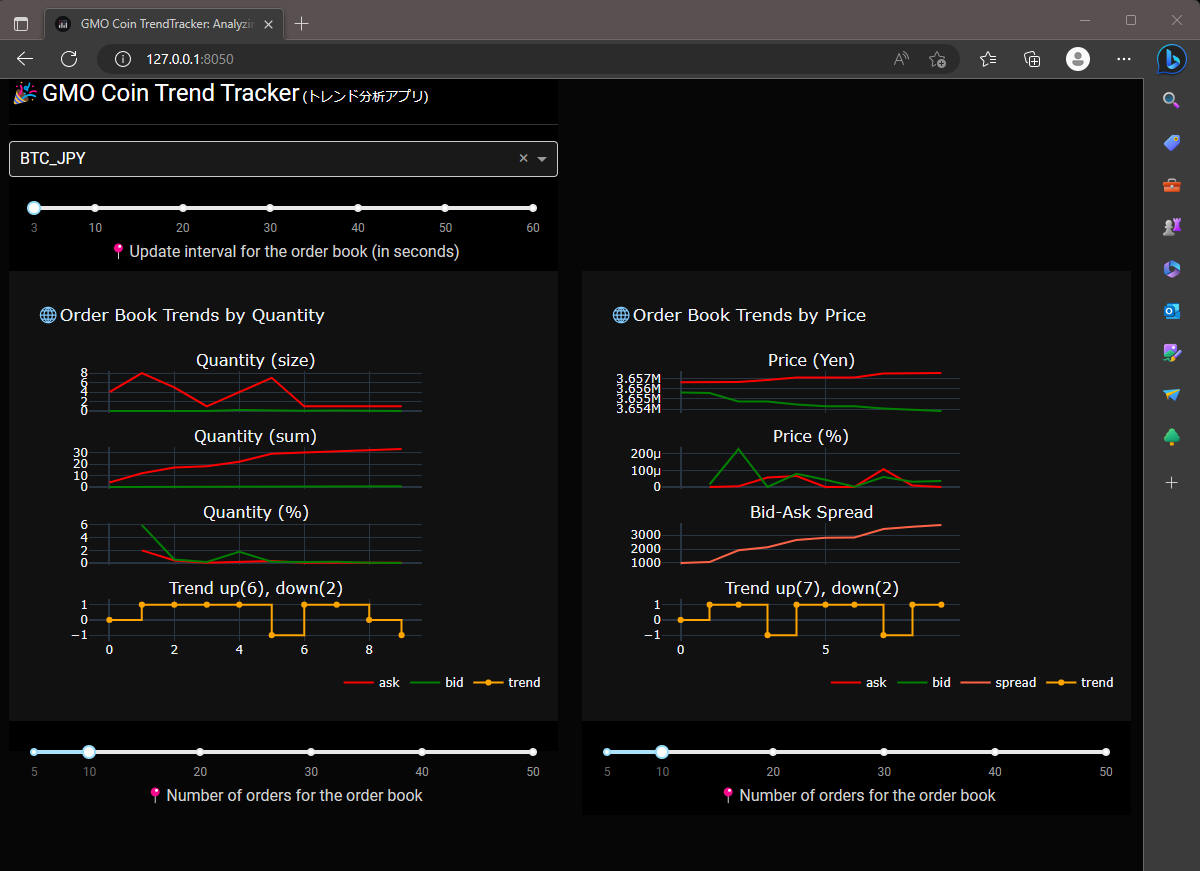Select the GMO Coin TrendTracker tab
The image size is (1200, 871).
pyautogui.click(x=165, y=23)
